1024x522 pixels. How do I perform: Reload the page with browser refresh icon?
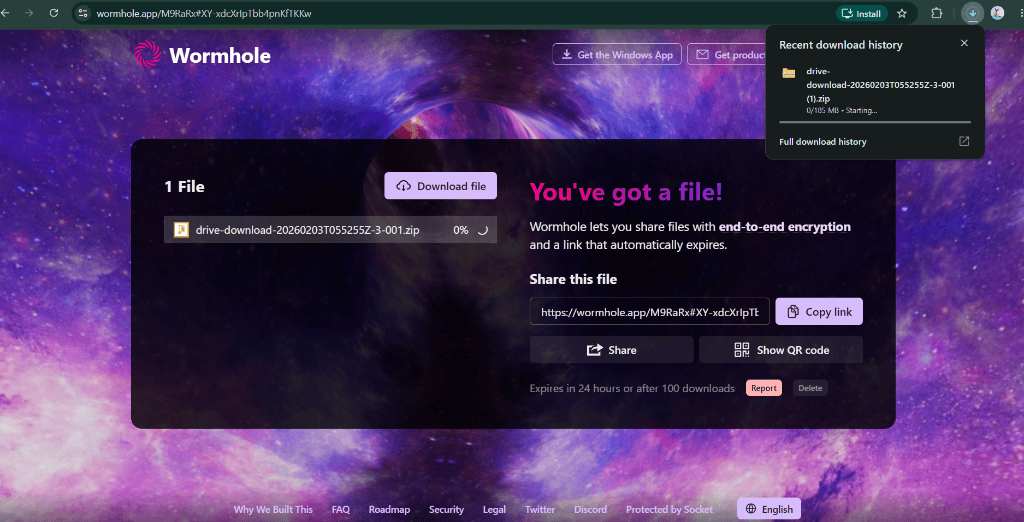tap(54, 13)
